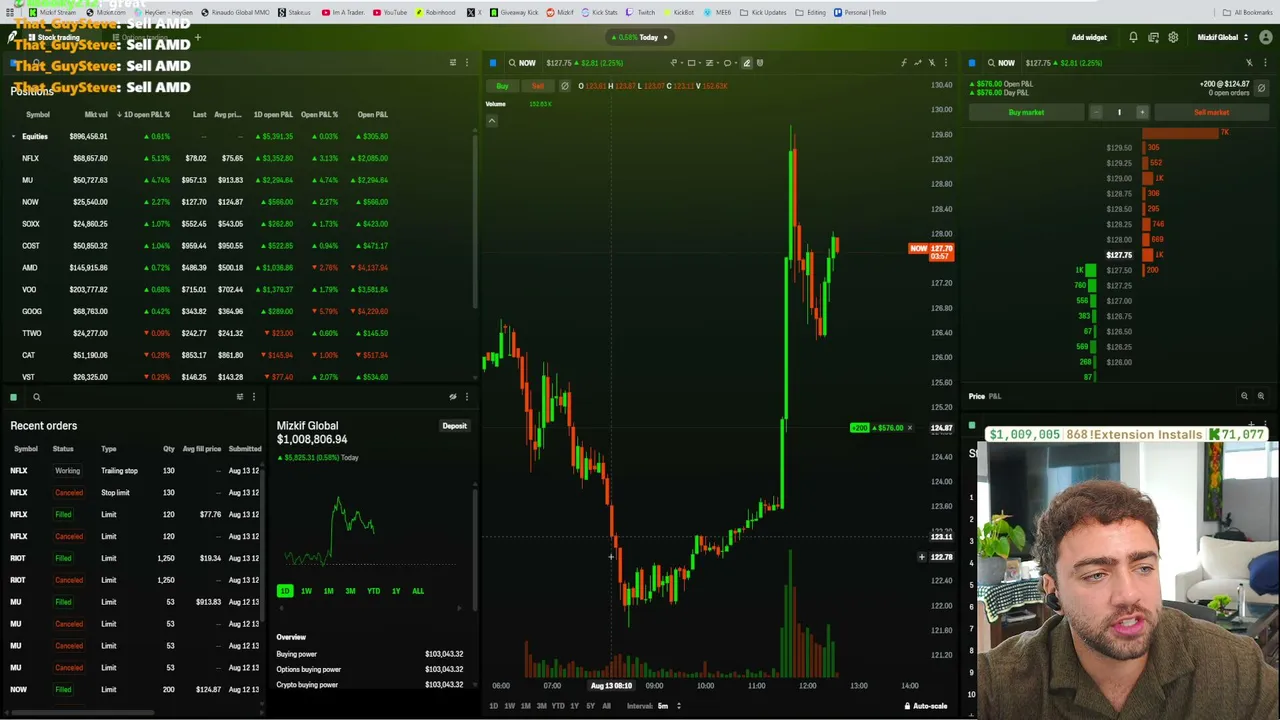1280x720 pixels.
Task: Toggle Auto-scale on the chart
Action: pos(925,706)
